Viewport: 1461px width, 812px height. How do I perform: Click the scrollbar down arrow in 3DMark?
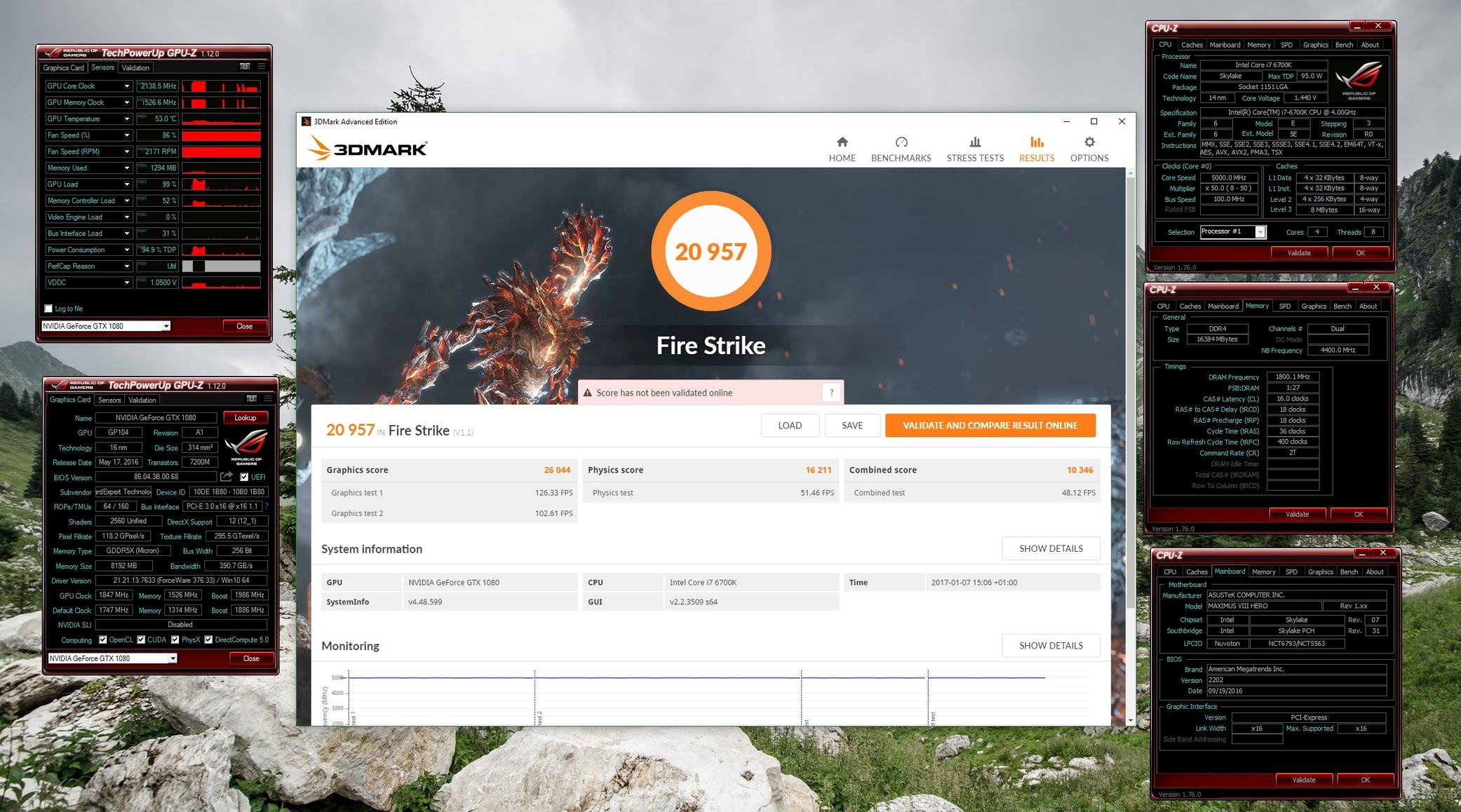click(1130, 720)
